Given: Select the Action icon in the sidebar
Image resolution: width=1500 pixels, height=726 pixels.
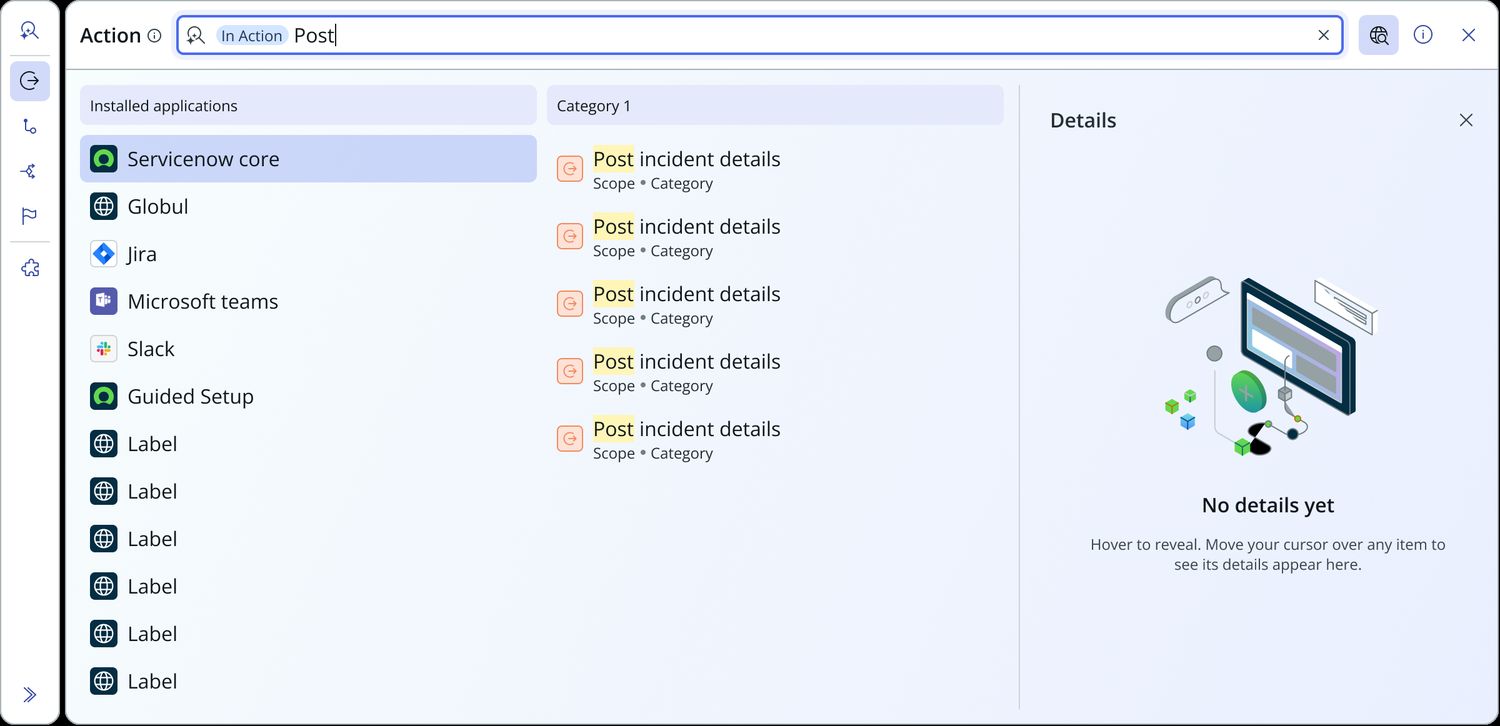Looking at the screenshot, I should [29, 81].
